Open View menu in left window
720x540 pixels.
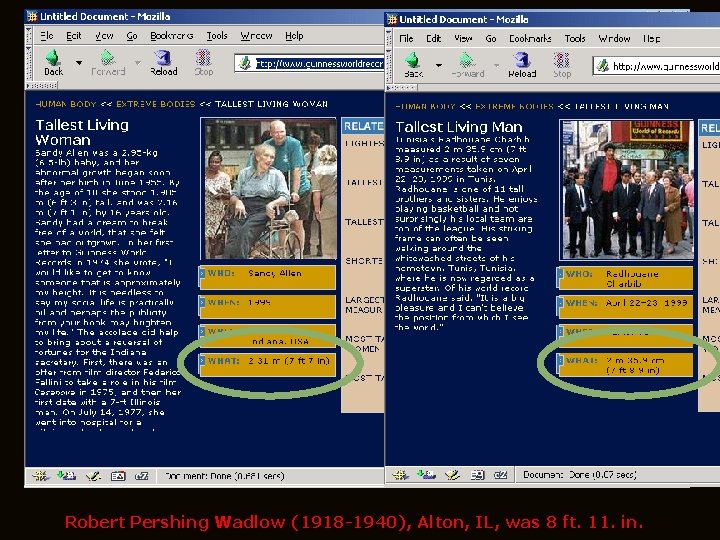[104, 36]
